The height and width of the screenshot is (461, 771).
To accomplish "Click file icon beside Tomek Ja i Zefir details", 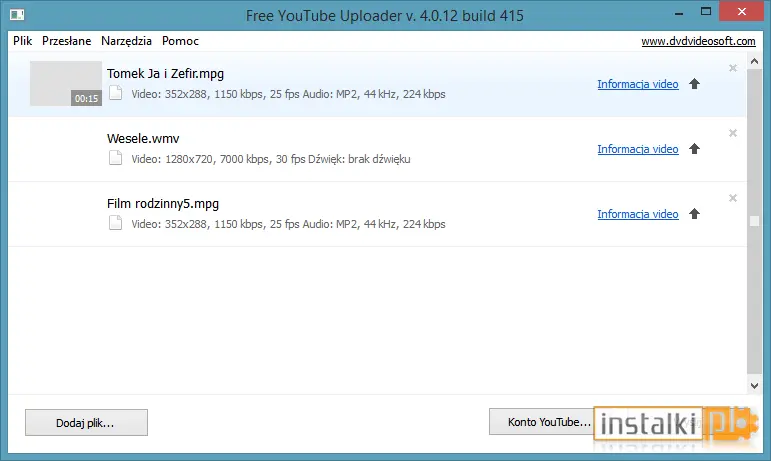I will (x=116, y=93).
